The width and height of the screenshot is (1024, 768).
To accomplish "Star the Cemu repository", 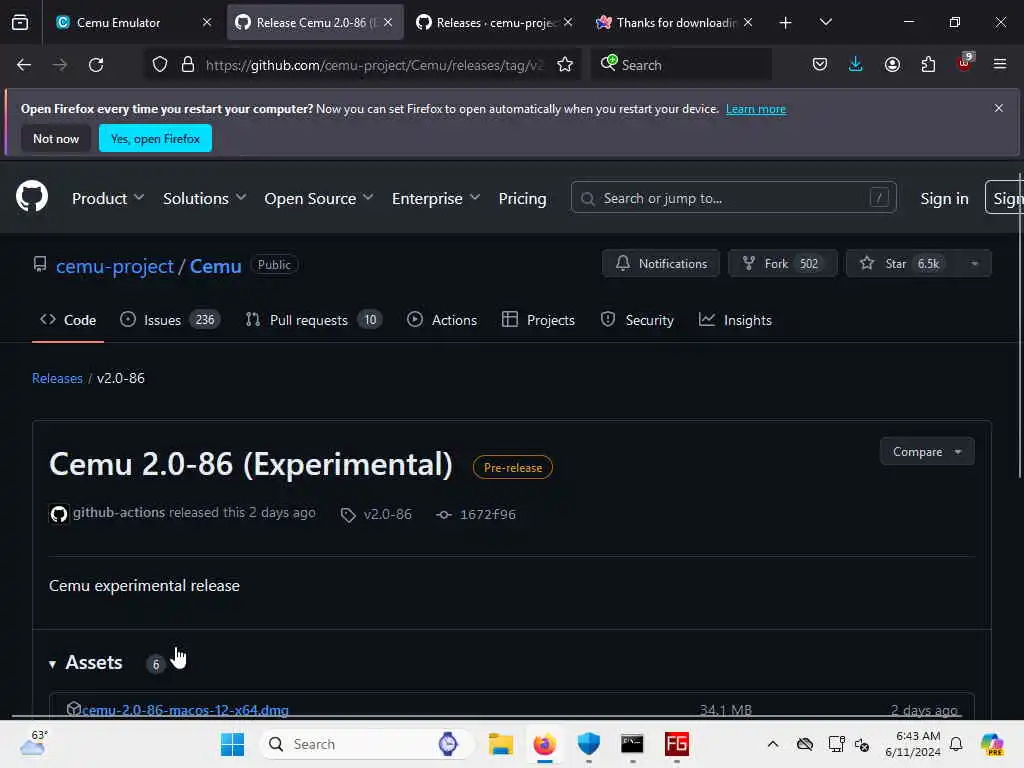I will pyautogui.click(x=902, y=263).
